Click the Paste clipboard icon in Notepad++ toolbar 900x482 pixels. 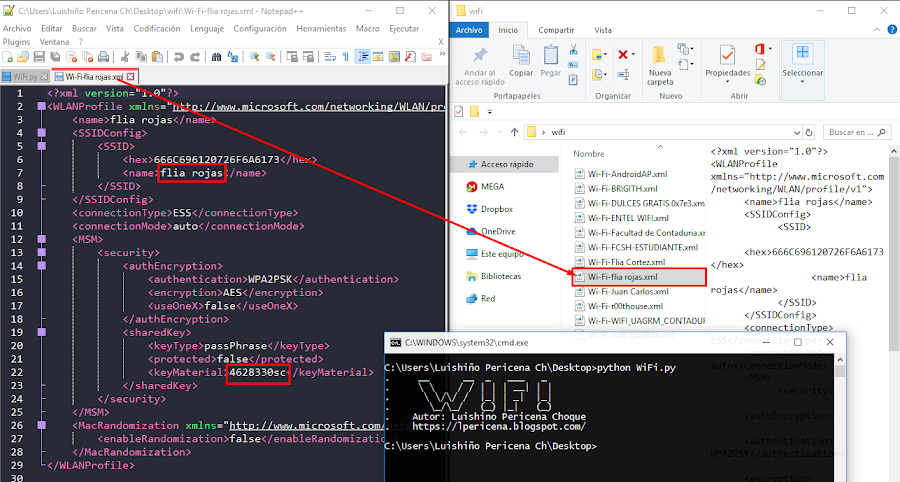coord(157,56)
